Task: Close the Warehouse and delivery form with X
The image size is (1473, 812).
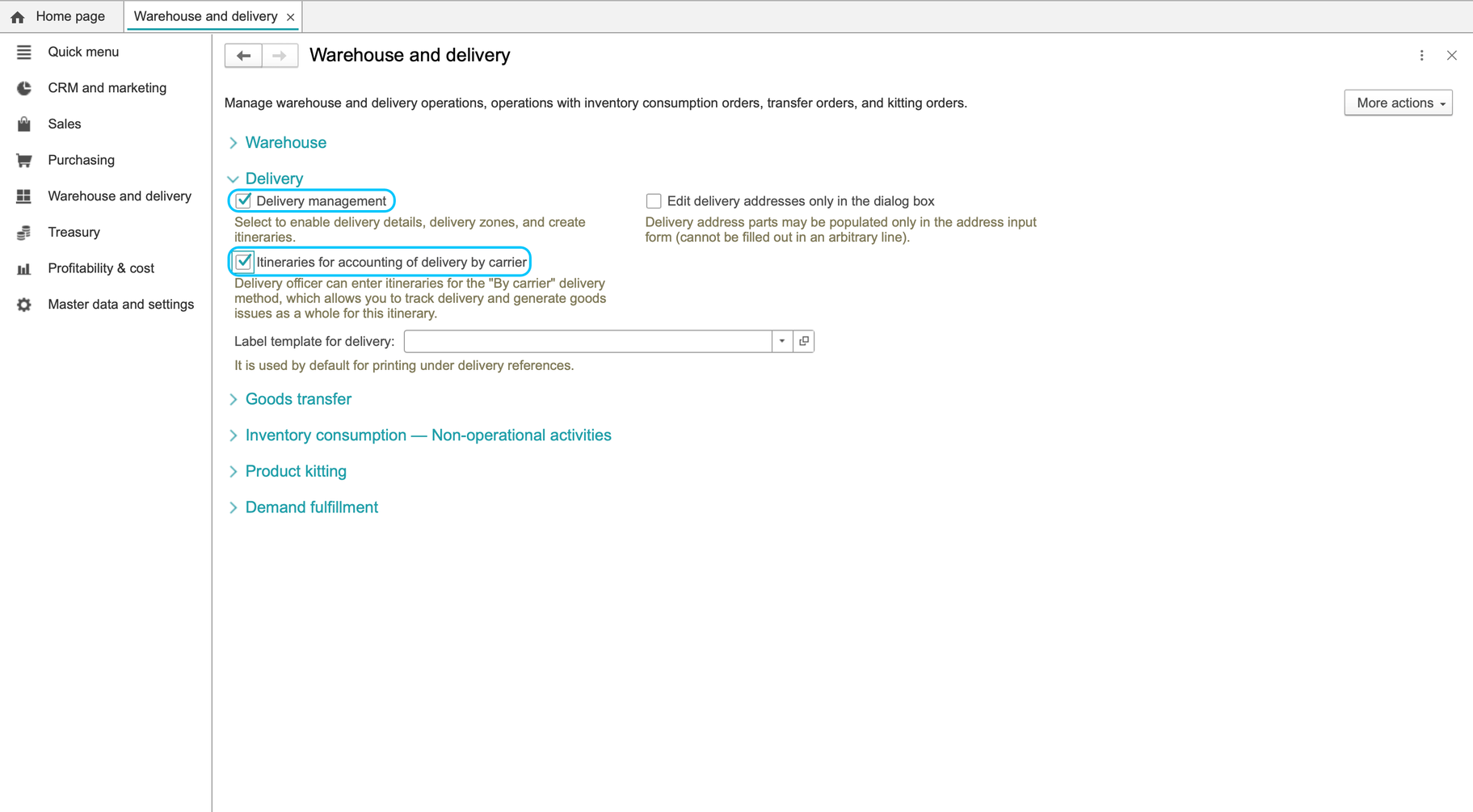Action: [x=1452, y=56]
